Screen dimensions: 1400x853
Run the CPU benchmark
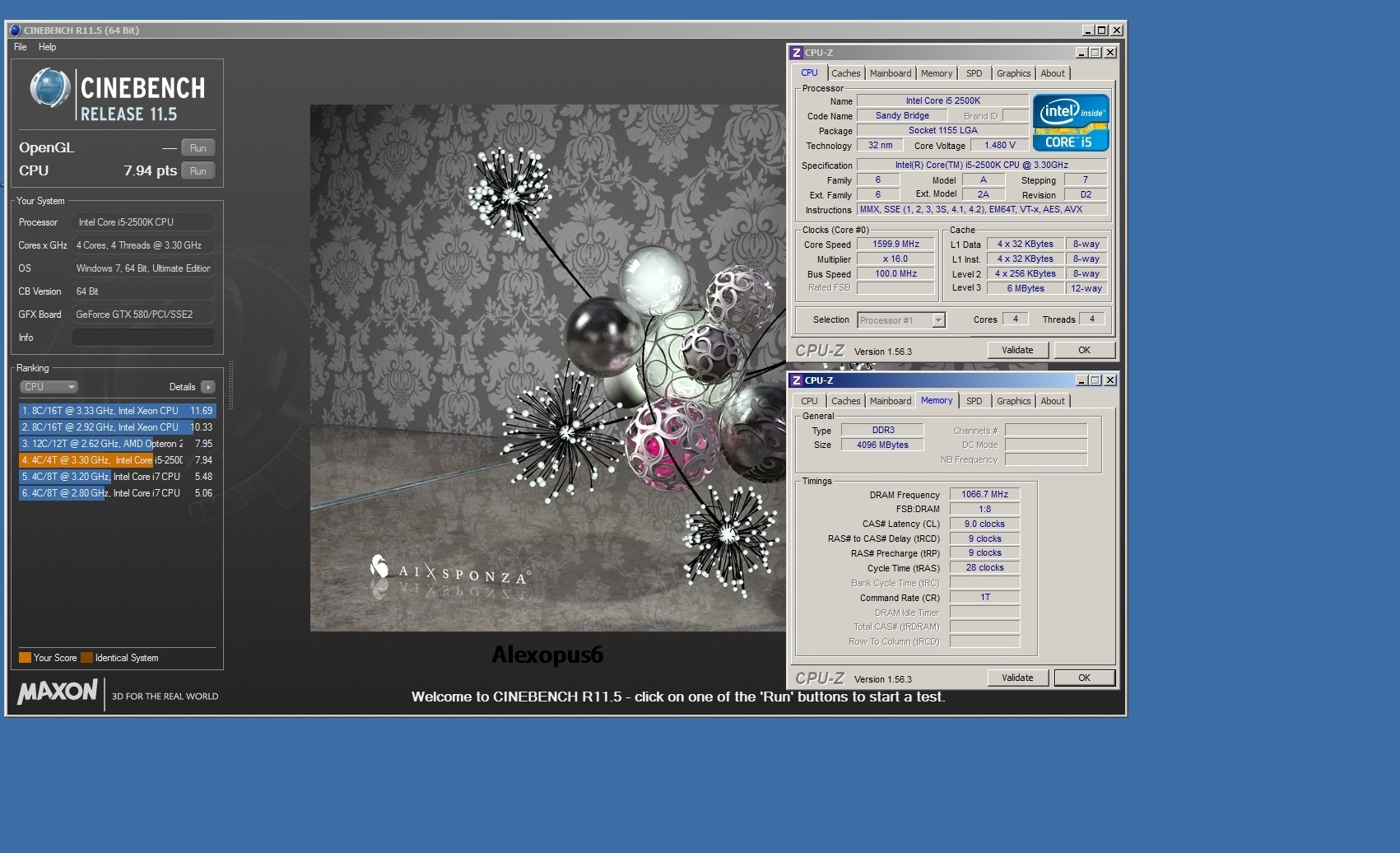coord(198,171)
